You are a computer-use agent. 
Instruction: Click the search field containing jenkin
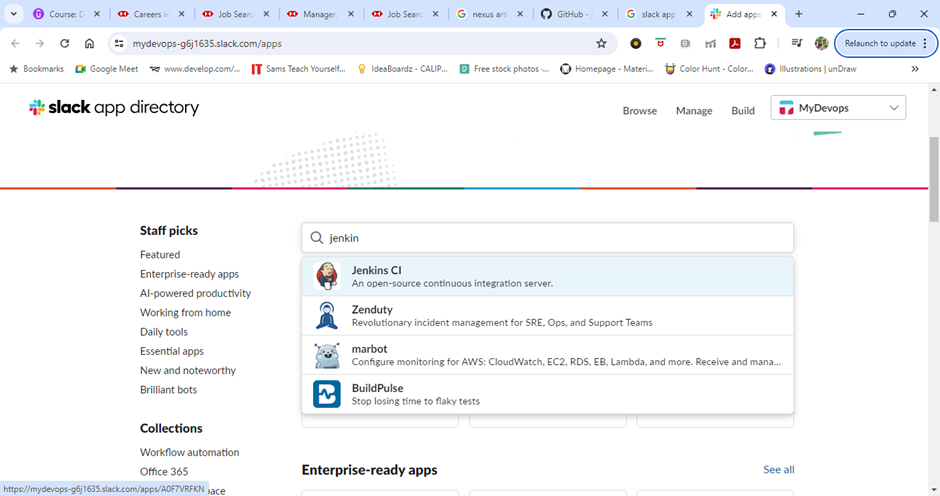tap(547, 238)
